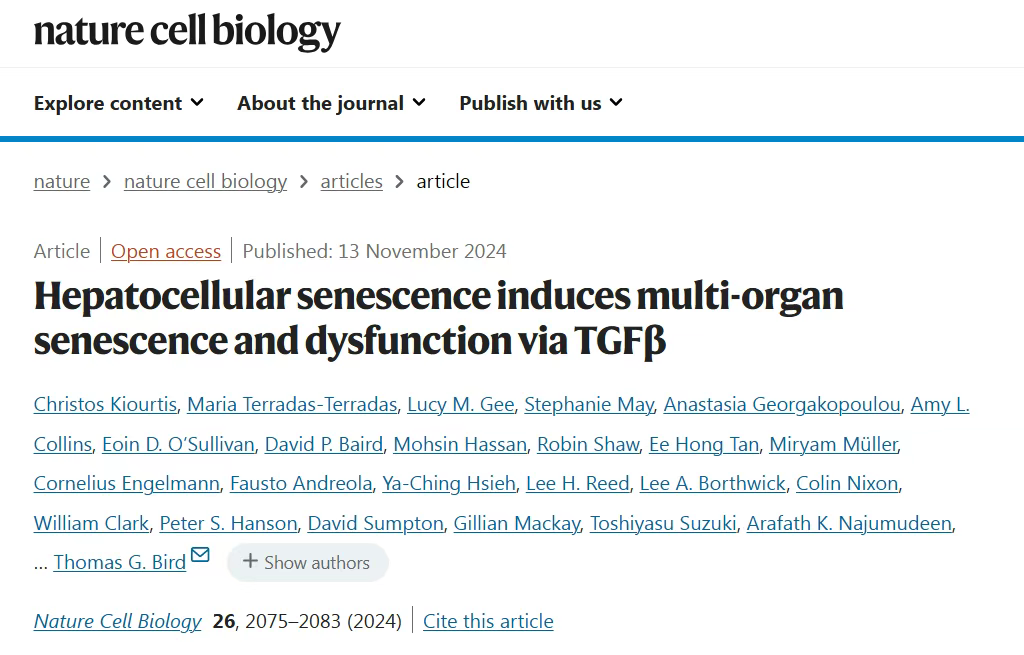Go to nature breadcrumb link
Image resolution: width=1024 pixels, height=655 pixels.
tap(62, 181)
